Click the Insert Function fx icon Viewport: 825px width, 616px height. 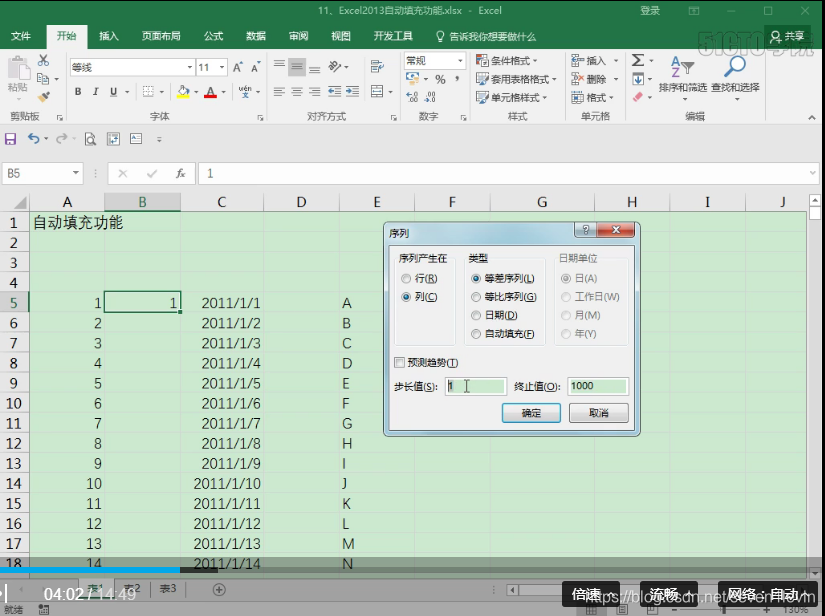tap(180, 174)
